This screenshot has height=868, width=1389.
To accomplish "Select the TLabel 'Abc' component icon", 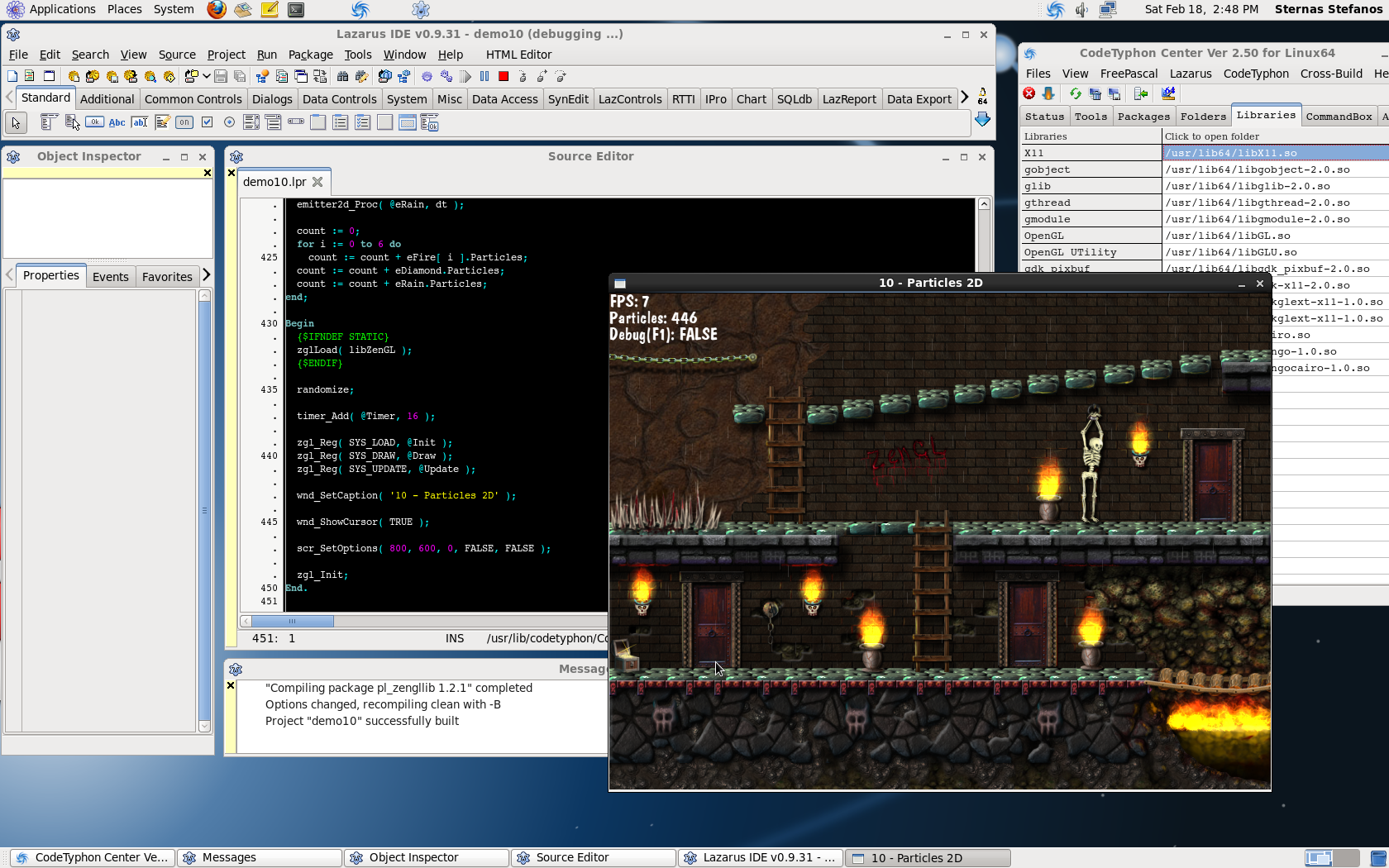I will click(117, 122).
